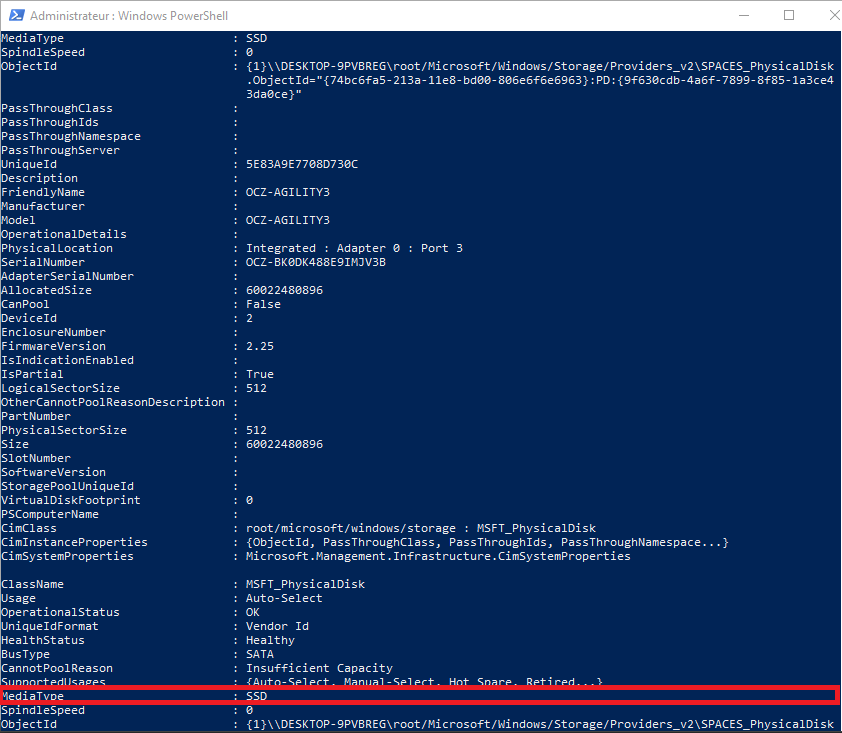Select CannotPoolReason value 'Insufficient Capacity'
Screen dimensions: 842x733
[320, 668]
